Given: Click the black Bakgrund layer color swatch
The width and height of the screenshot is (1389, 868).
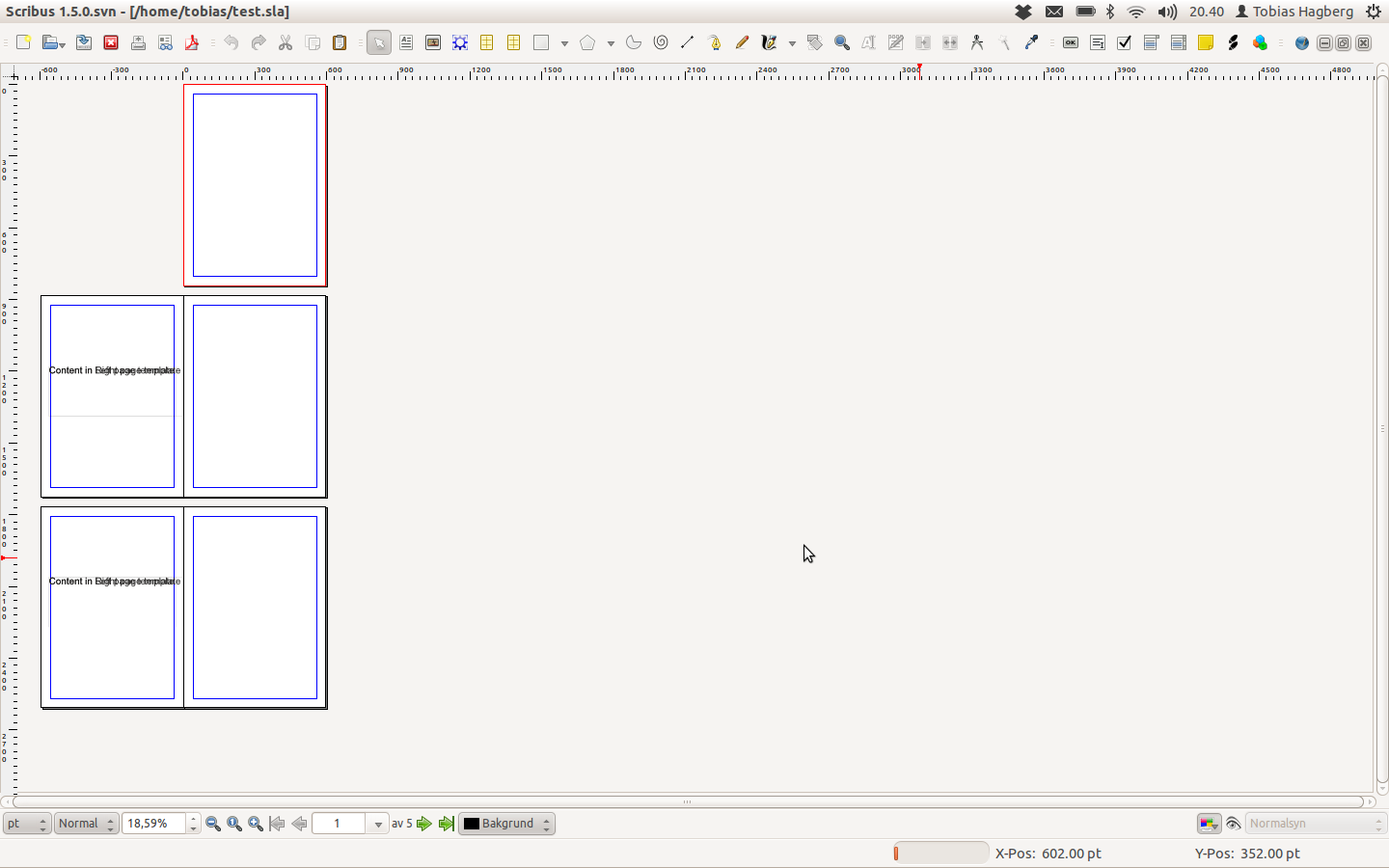Looking at the screenshot, I should tap(472, 824).
